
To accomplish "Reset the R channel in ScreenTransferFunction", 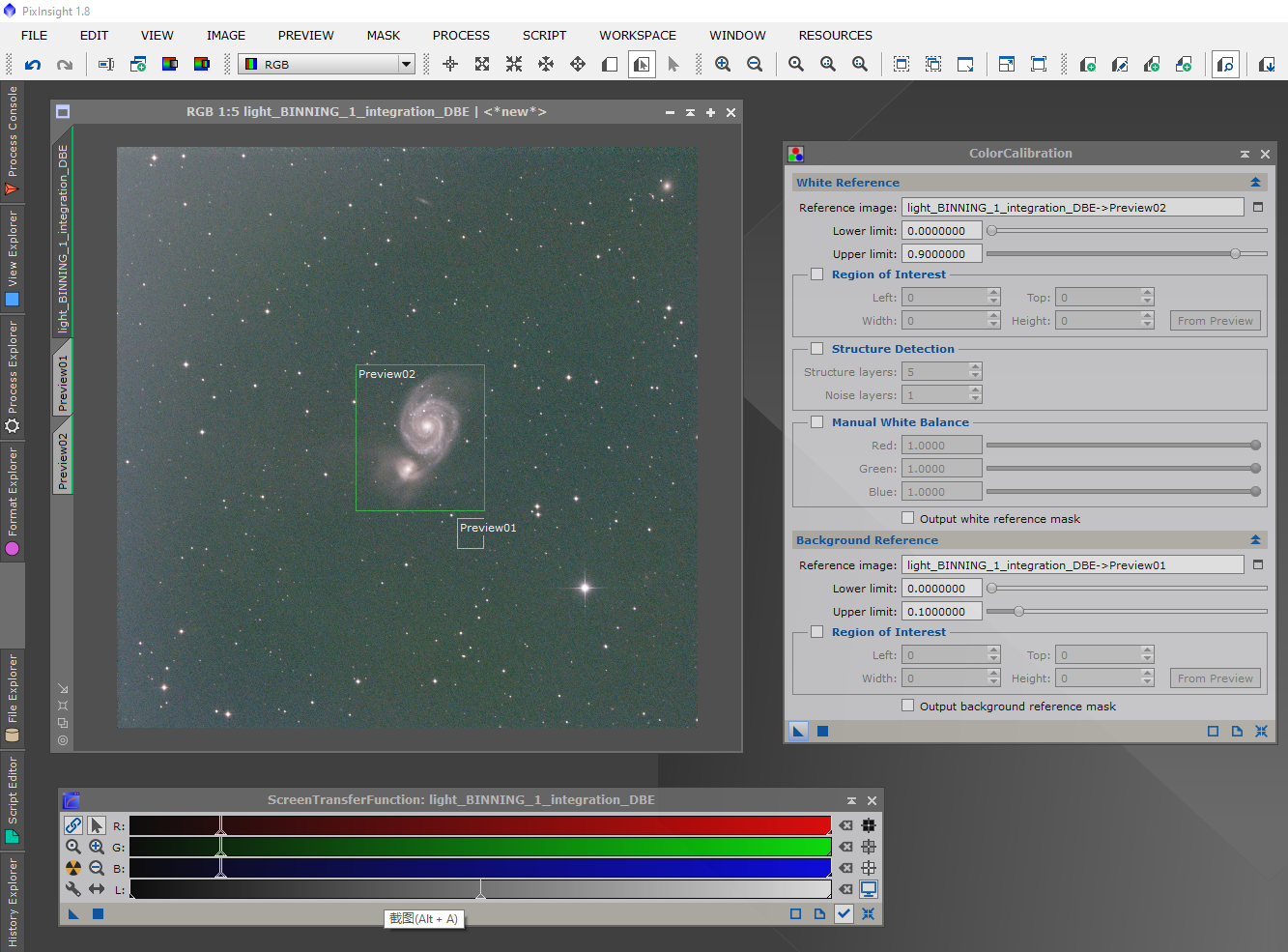I will pos(846,825).
